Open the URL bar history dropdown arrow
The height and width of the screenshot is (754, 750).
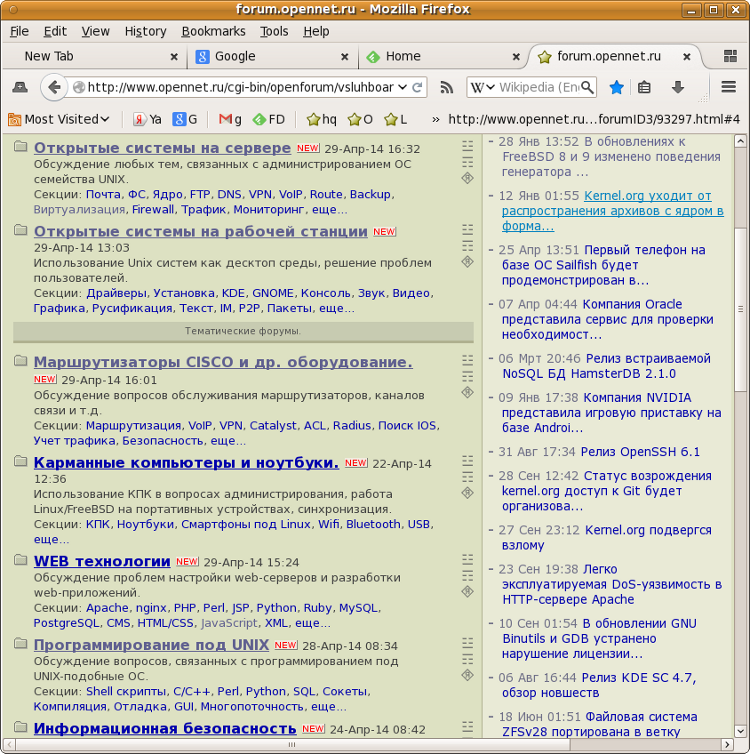pyautogui.click(x=402, y=88)
